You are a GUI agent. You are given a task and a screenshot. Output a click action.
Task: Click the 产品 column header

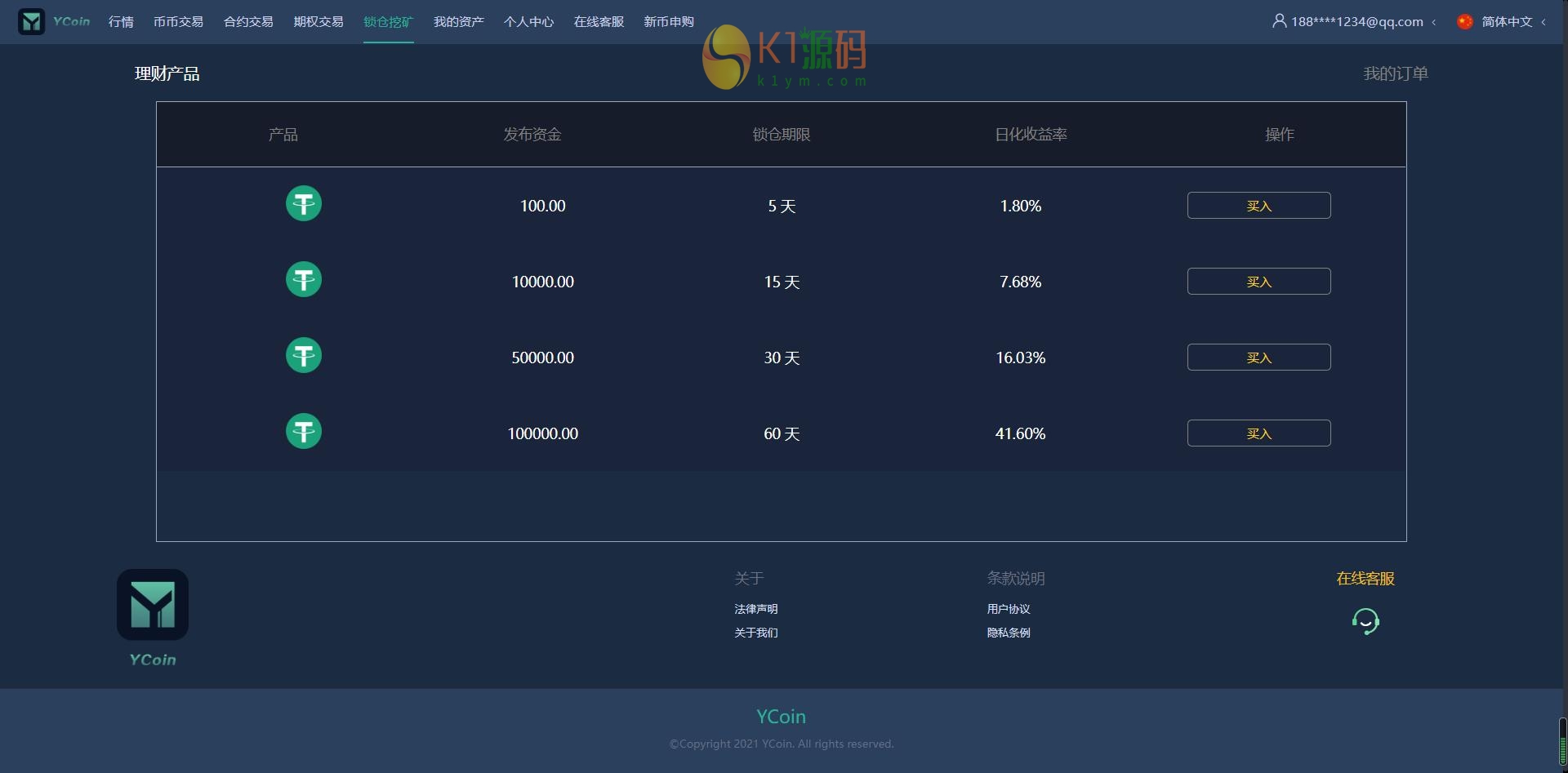pyautogui.click(x=283, y=135)
